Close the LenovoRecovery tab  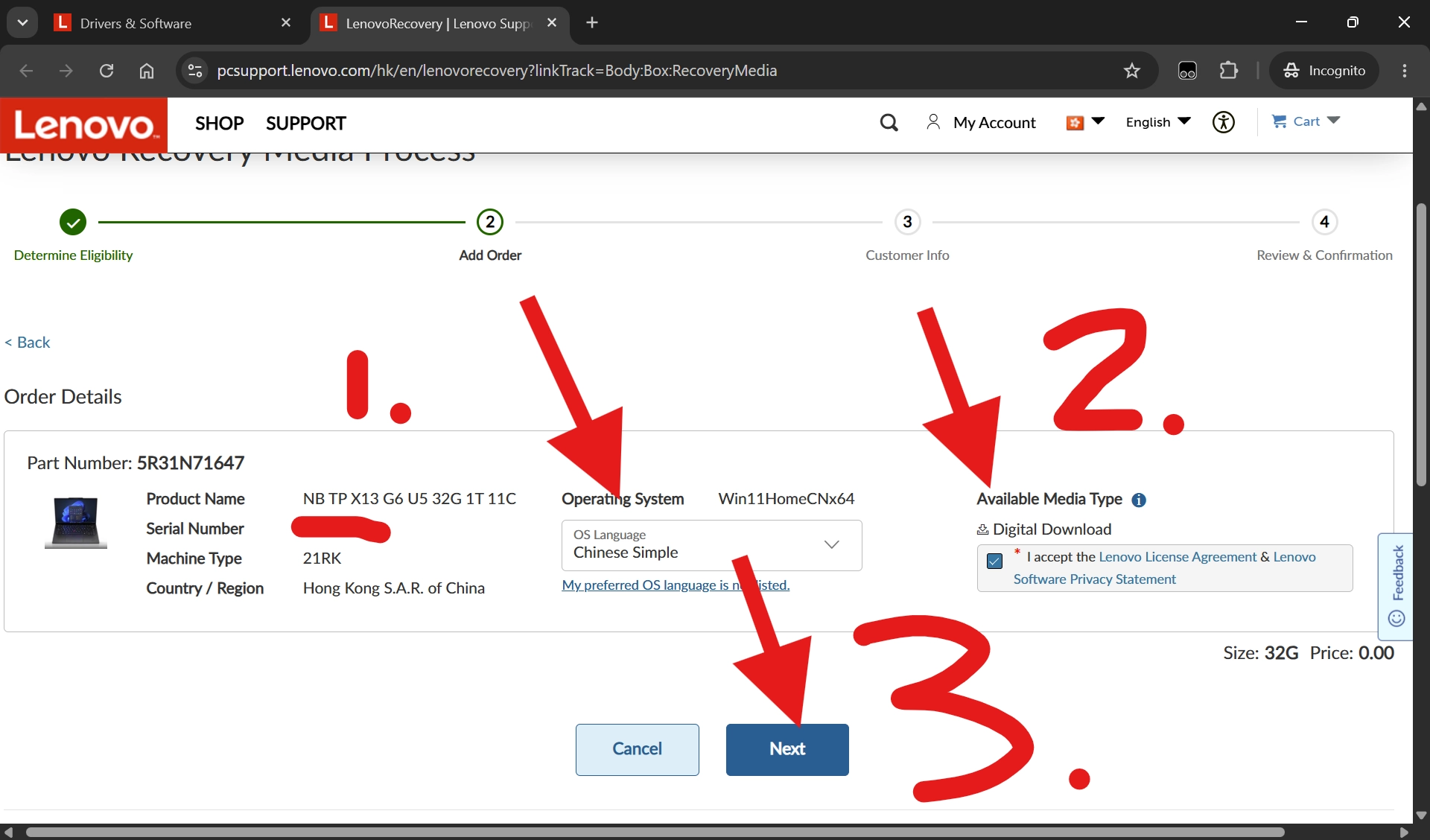pyautogui.click(x=552, y=22)
